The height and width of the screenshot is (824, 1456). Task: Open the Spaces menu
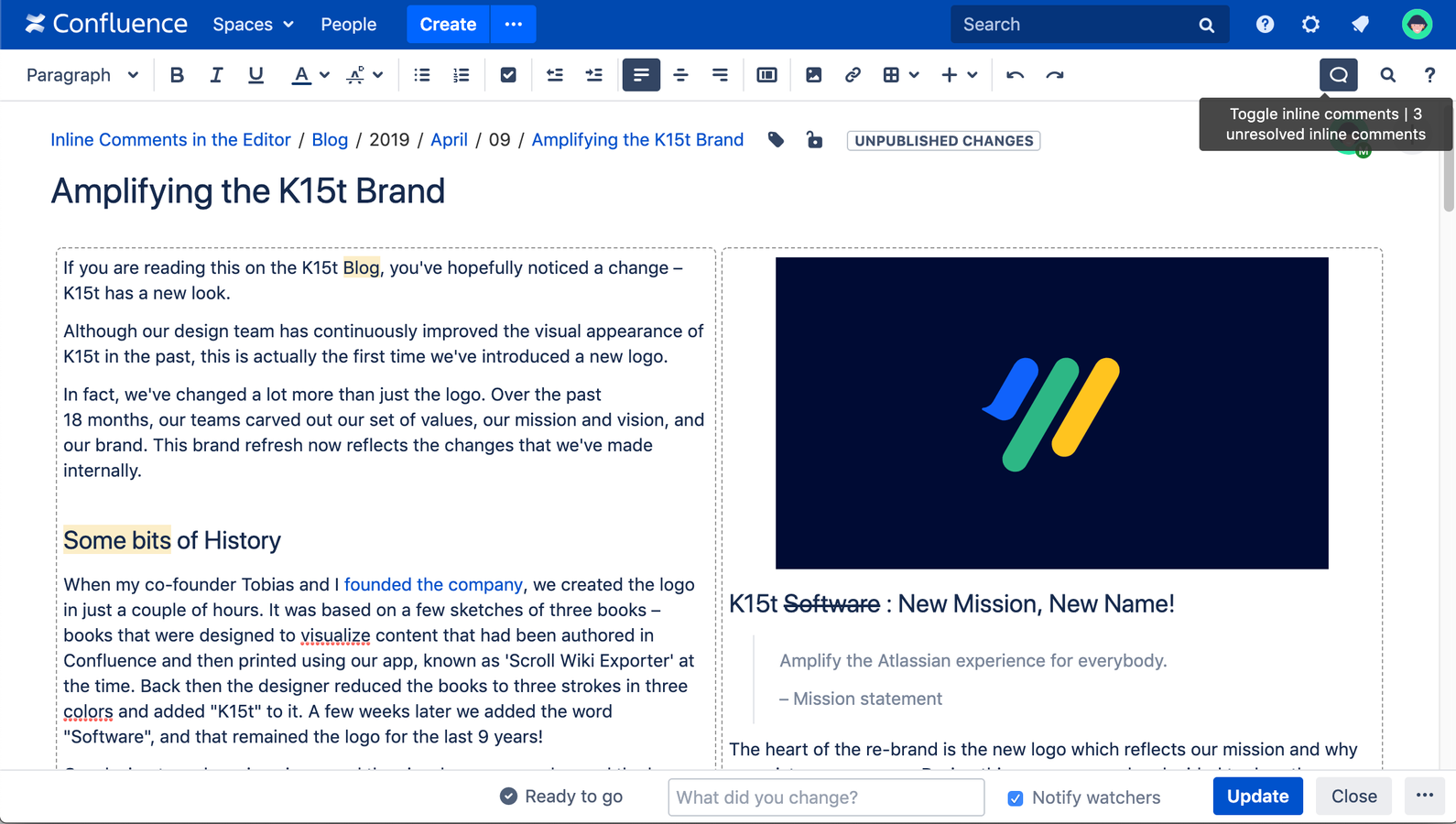(253, 25)
